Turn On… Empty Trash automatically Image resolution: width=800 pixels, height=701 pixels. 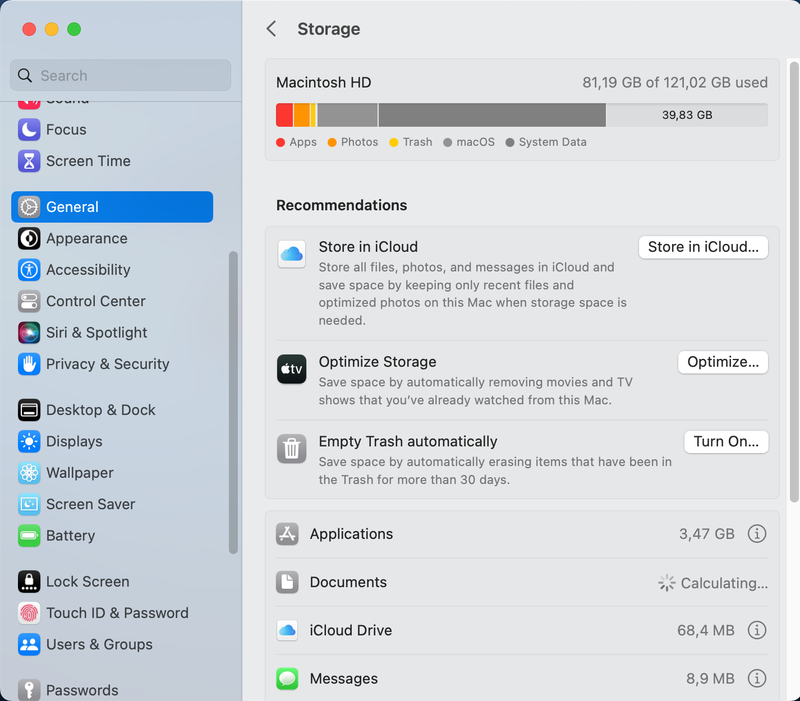coord(726,442)
